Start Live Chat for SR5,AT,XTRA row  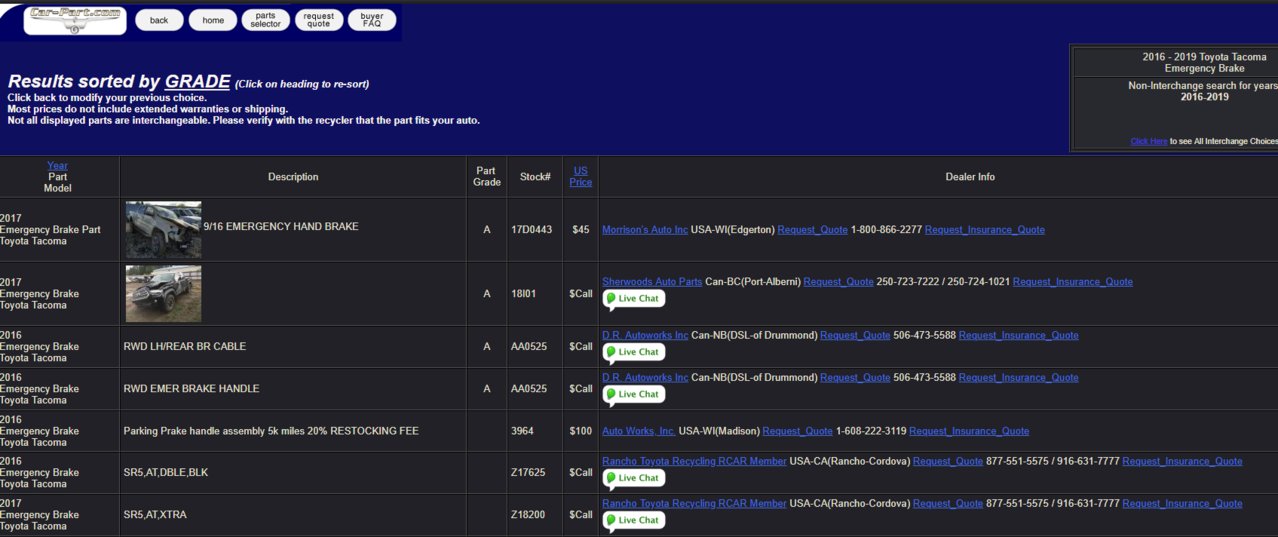tap(633, 520)
